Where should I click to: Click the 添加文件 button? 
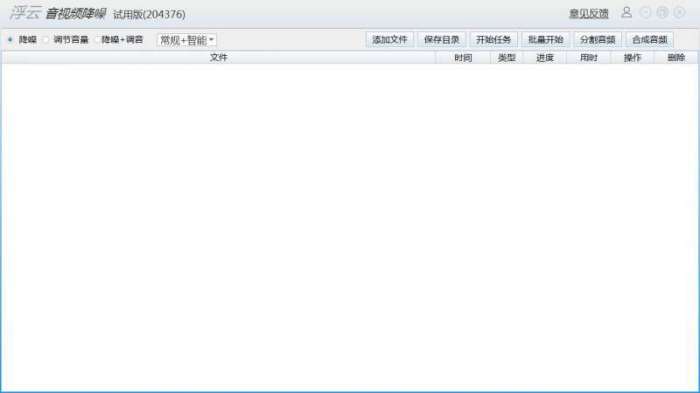pyautogui.click(x=390, y=40)
